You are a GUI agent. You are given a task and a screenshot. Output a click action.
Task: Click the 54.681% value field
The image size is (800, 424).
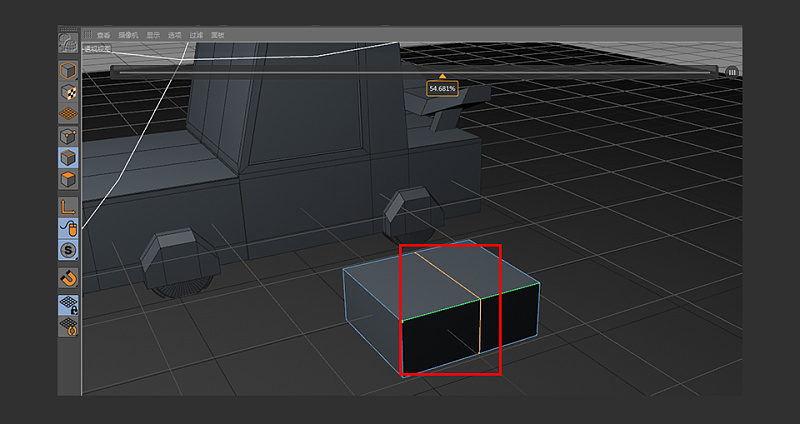442,89
